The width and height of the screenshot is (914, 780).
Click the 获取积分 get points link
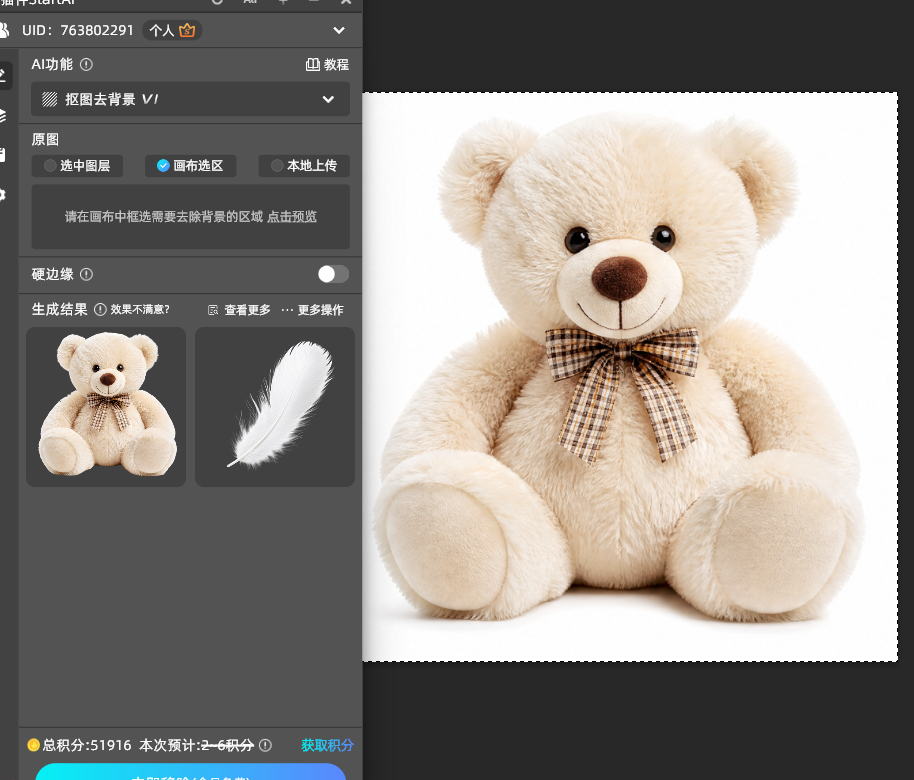(328, 745)
